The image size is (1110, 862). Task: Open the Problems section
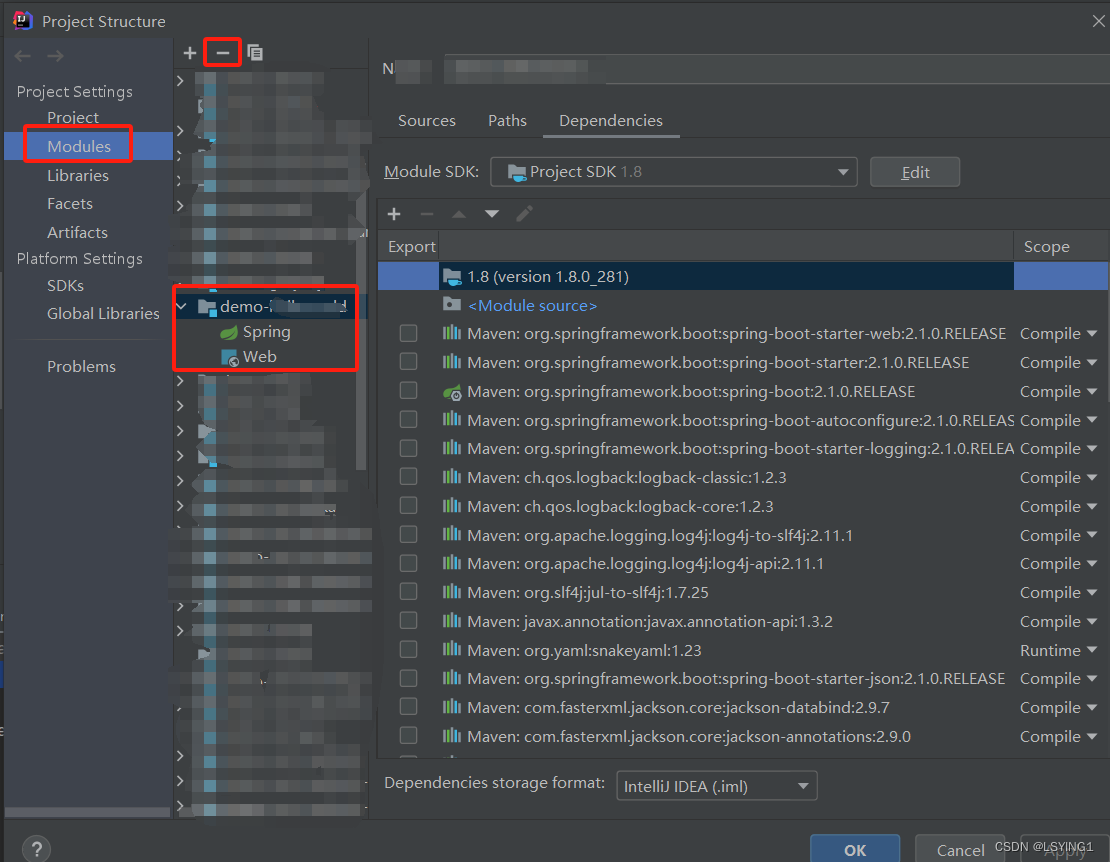[81, 367]
